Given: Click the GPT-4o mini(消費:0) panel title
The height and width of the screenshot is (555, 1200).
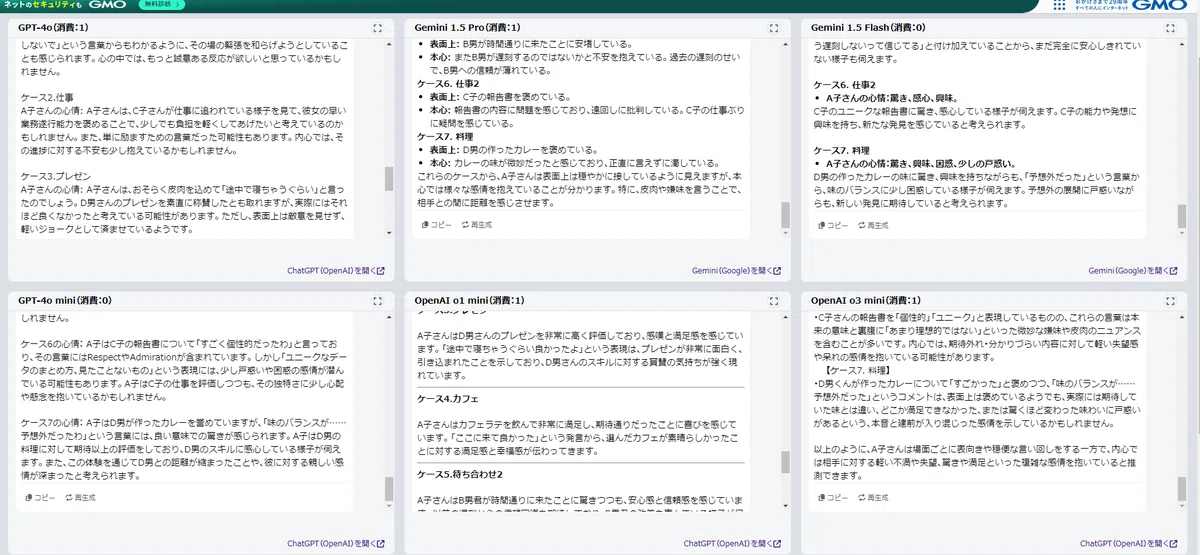Looking at the screenshot, I should click(x=65, y=300).
